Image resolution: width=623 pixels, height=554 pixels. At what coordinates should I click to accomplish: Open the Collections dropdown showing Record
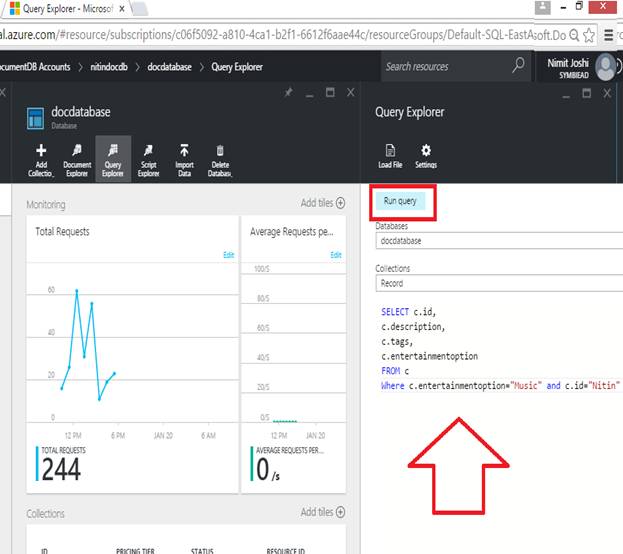coord(499,283)
